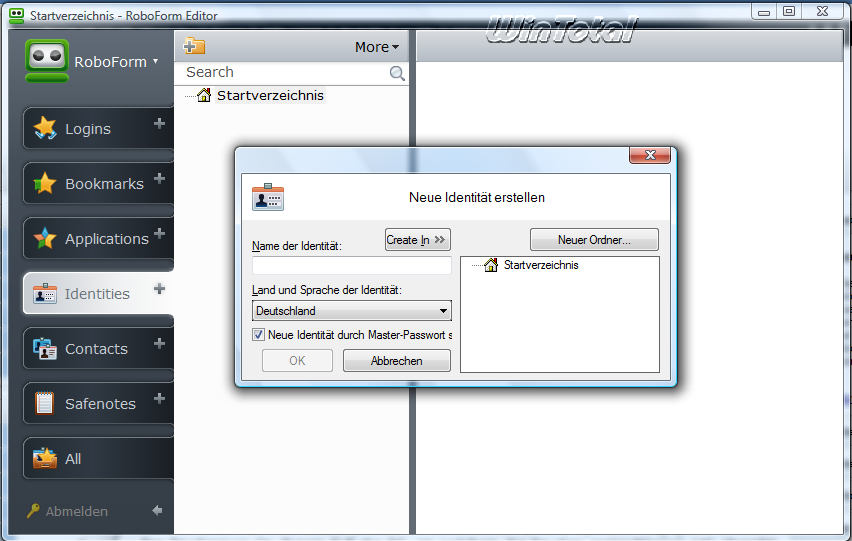The width and height of the screenshot is (852, 541).
Task: Click the key icon next to Abmelden
Action: coord(33,511)
